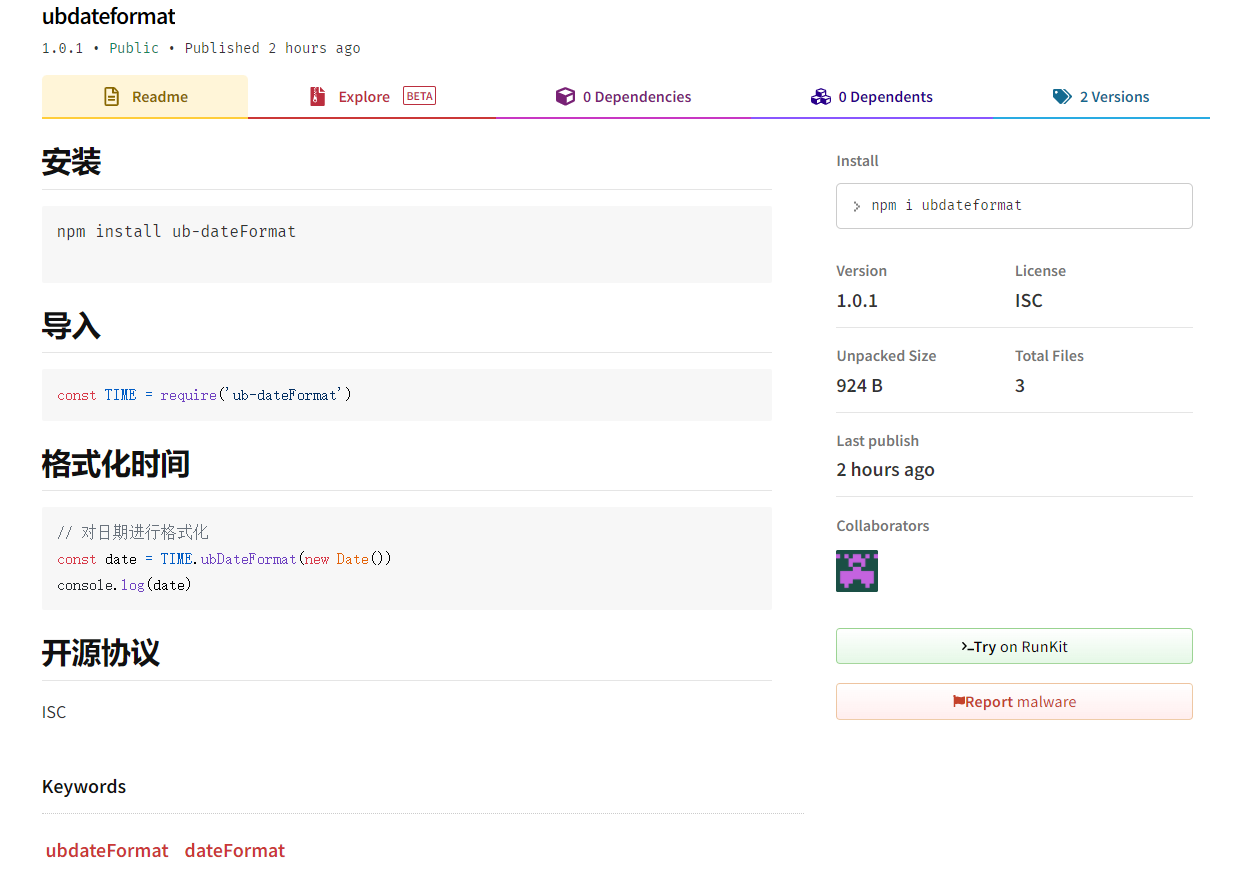View the 0 Dependents tab

(872, 97)
